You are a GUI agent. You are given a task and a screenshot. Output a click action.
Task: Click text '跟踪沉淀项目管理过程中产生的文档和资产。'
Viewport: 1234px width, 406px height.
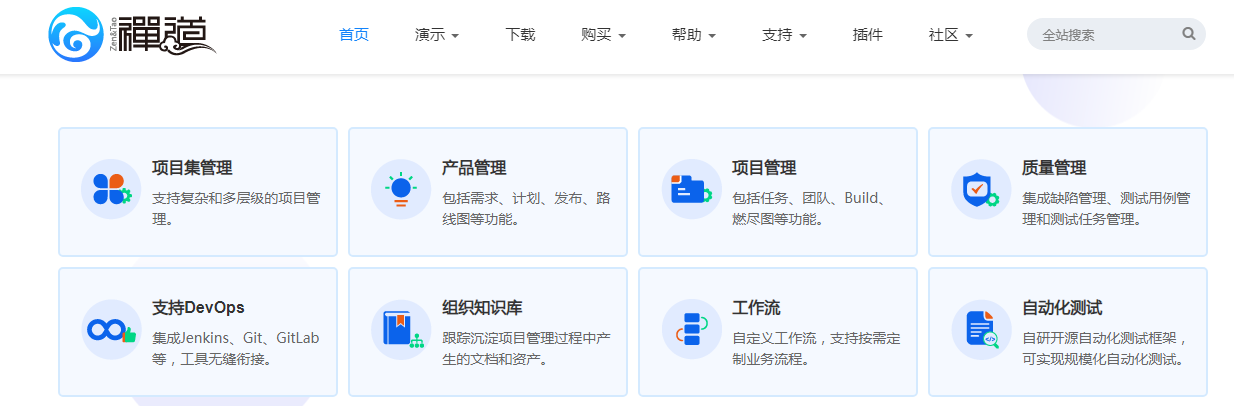coord(526,348)
